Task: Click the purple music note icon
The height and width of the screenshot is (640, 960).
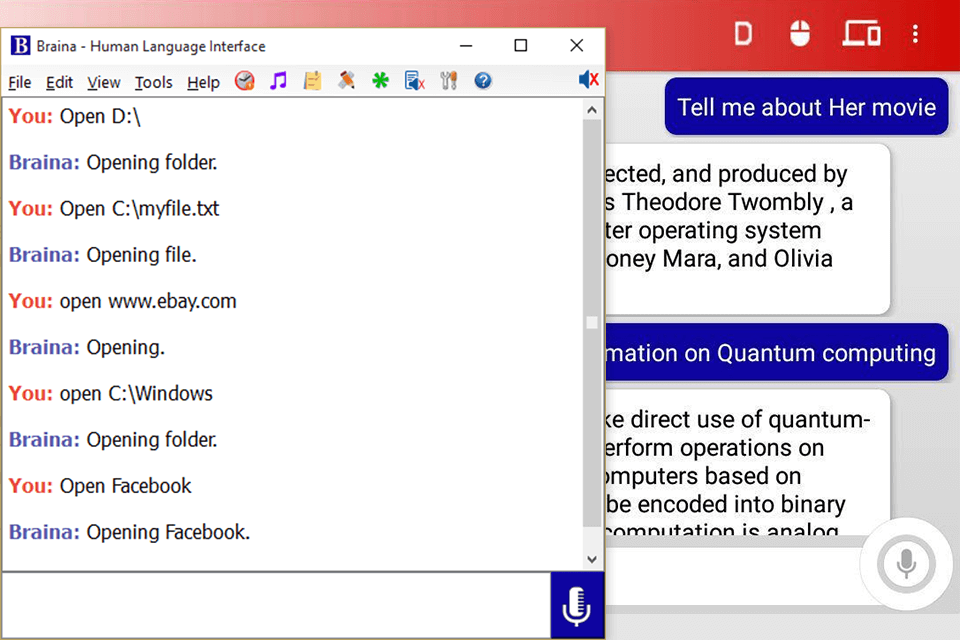Action: point(279,81)
